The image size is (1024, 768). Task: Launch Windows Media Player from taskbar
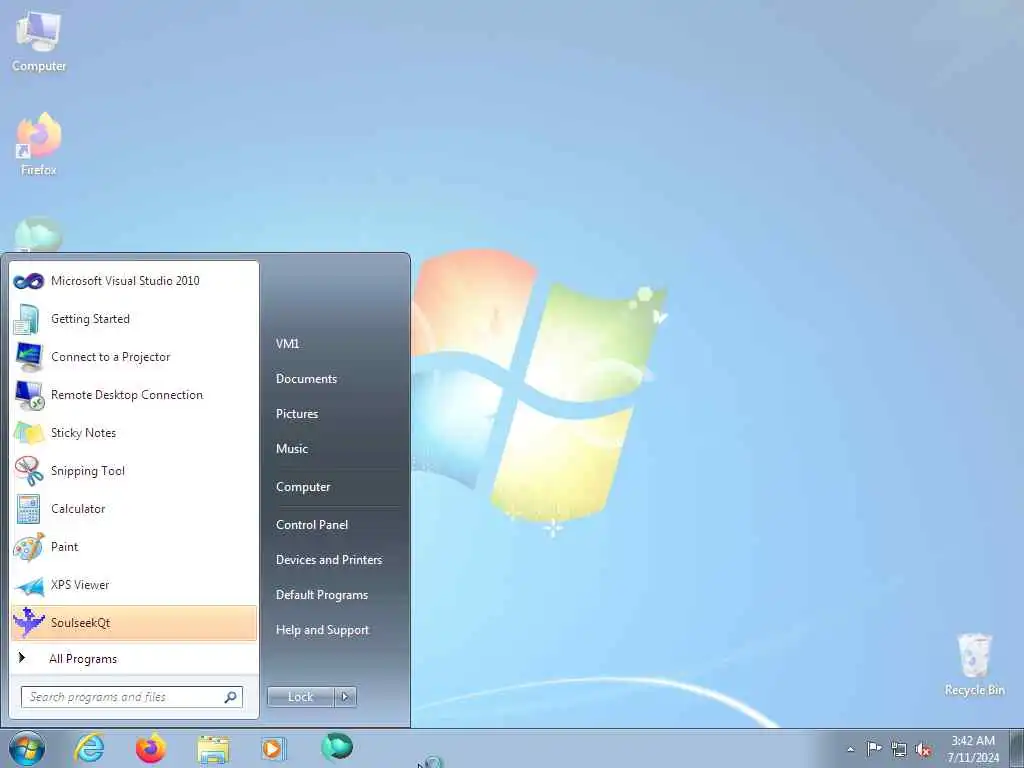274,748
